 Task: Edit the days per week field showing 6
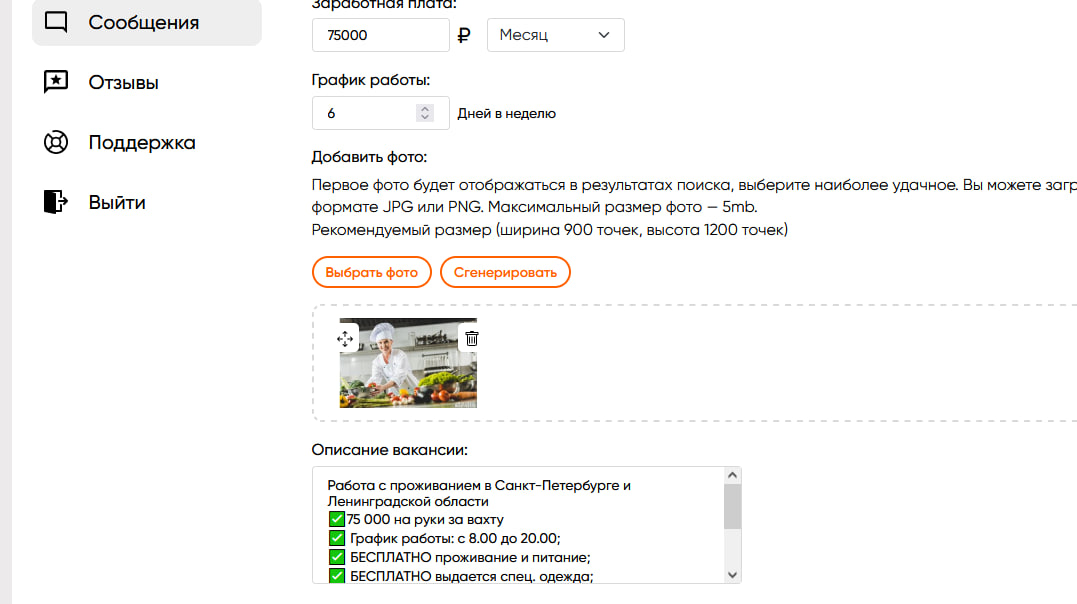pyautogui.click(x=381, y=113)
